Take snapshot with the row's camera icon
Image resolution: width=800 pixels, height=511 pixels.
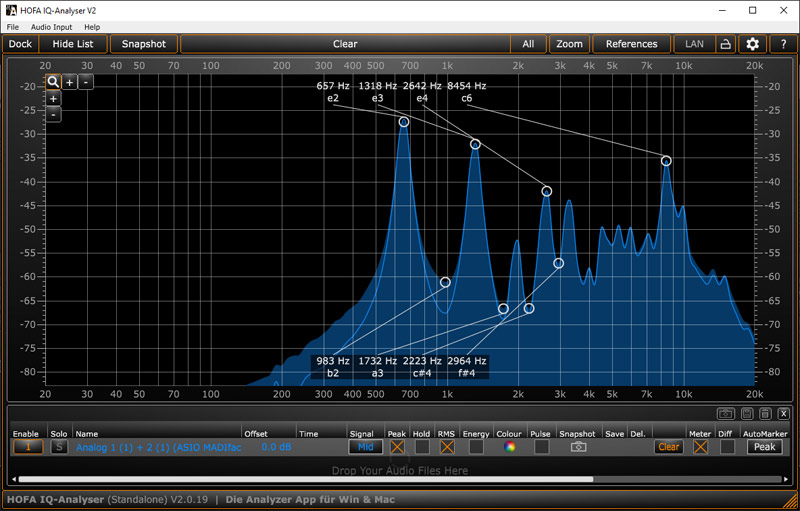578,447
